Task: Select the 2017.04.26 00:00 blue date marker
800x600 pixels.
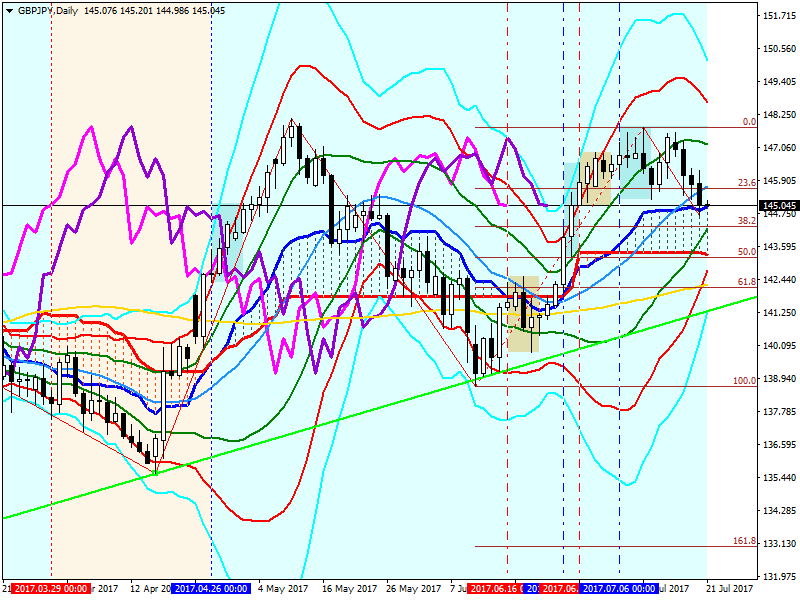Action: (x=211, y=589)
